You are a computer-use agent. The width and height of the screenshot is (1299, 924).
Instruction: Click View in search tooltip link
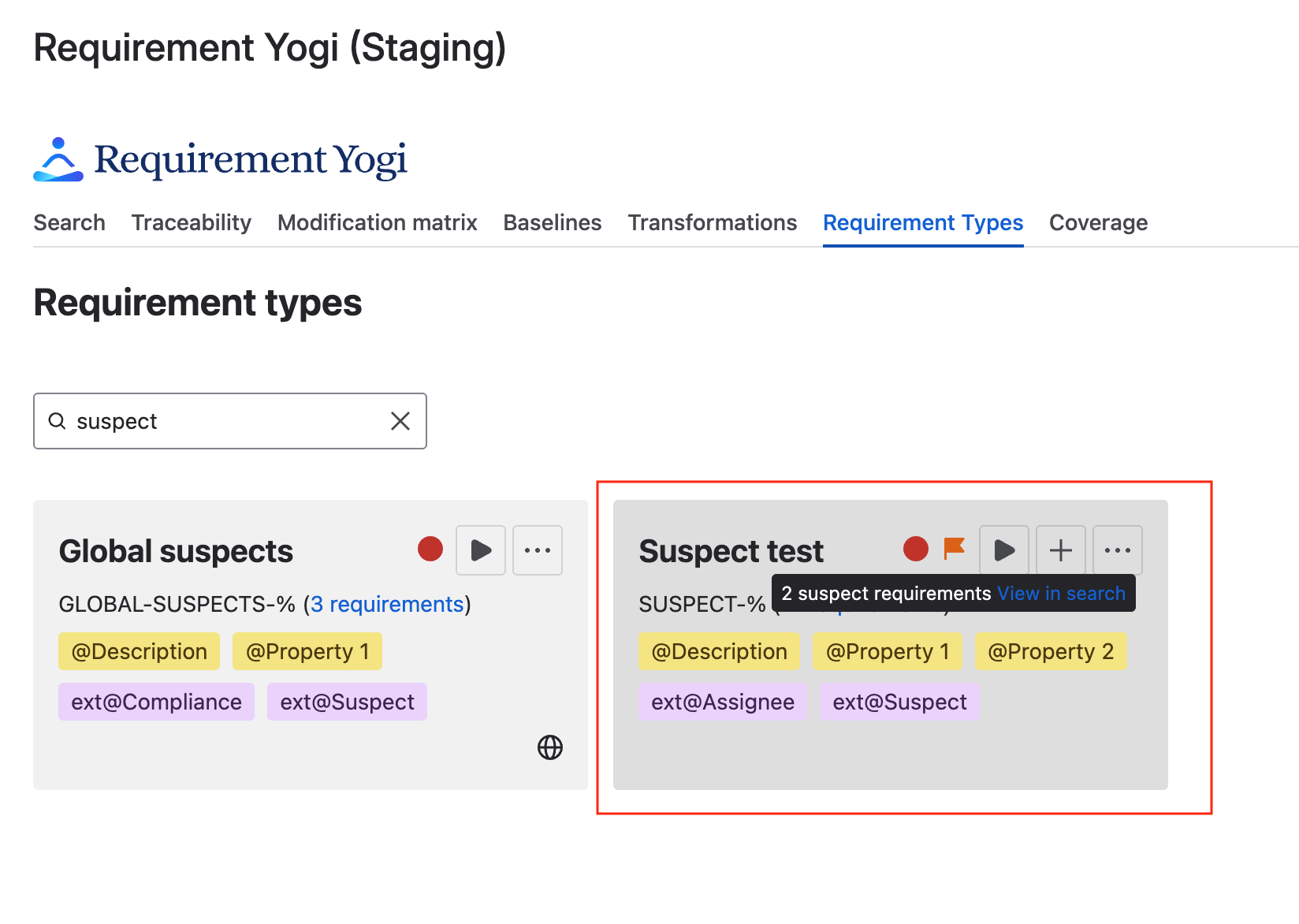1061,594
